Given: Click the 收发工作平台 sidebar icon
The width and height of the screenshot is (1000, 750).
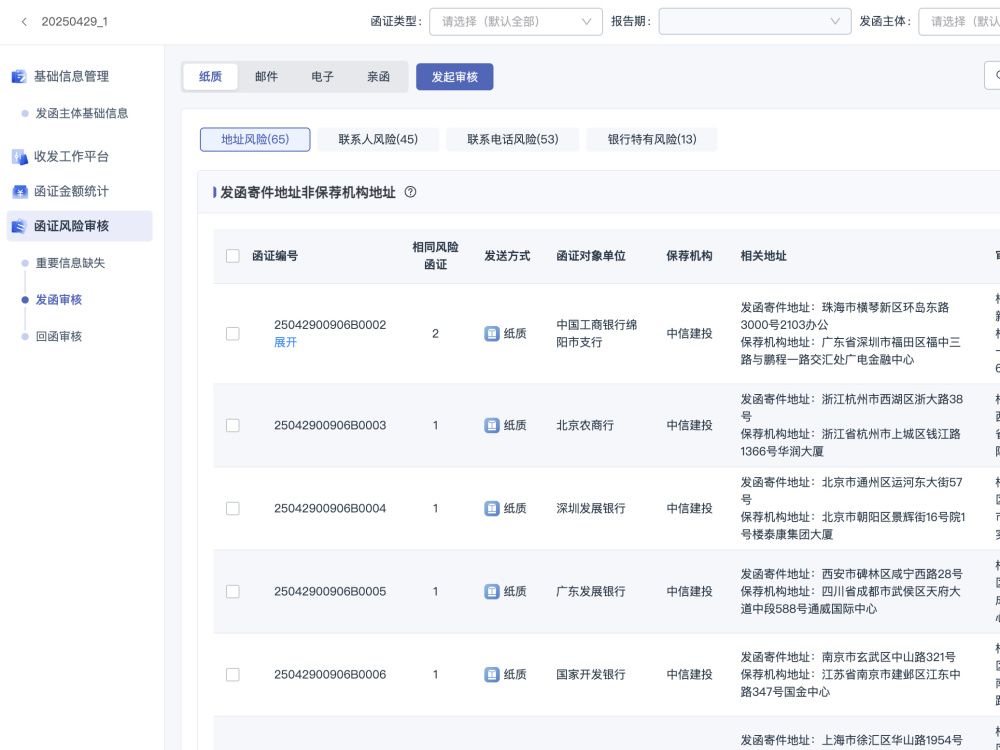Looking at the screenshot, I should (x=19, y=157).
